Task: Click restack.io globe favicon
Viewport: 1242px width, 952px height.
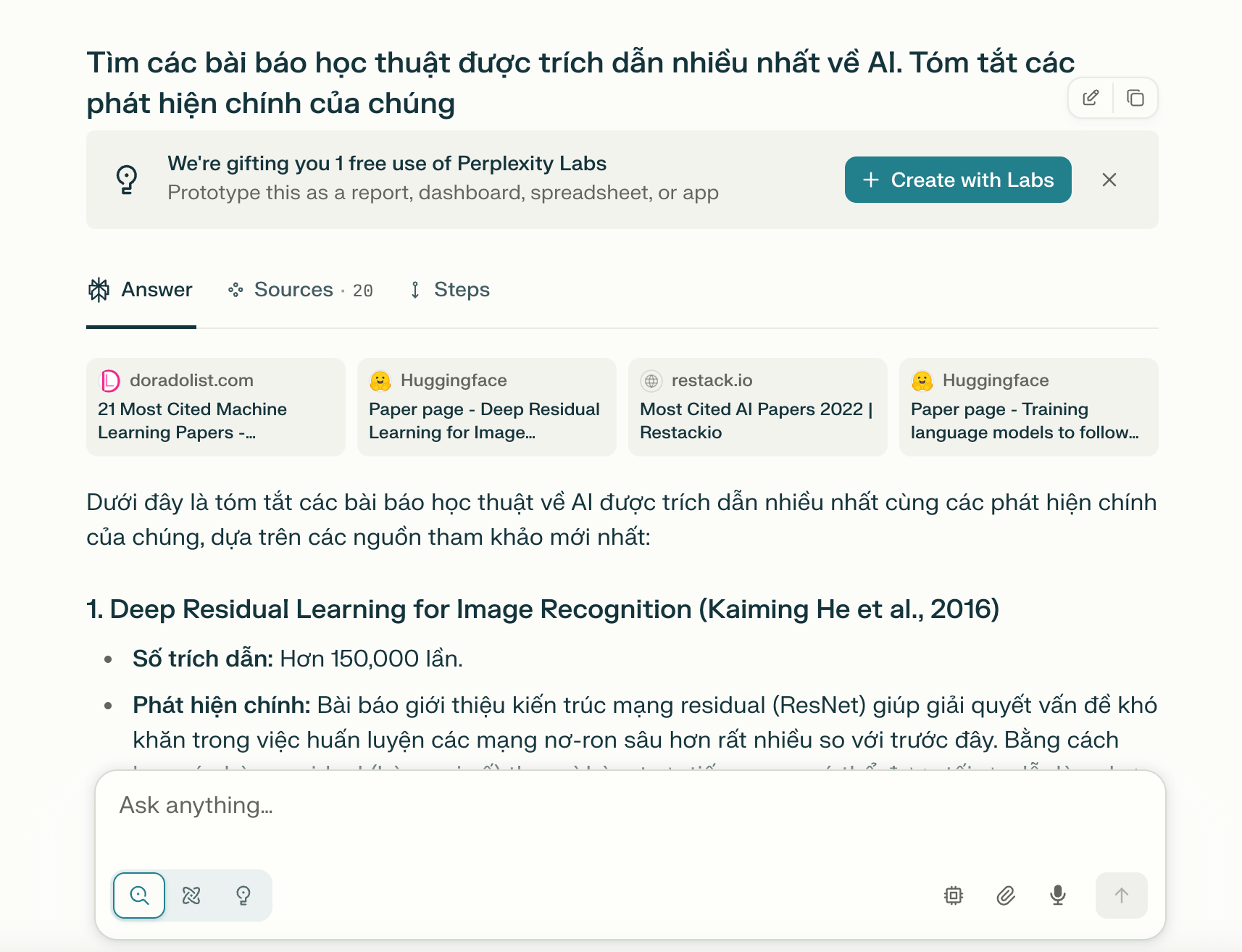Action: pyautogui.click(x=651, y=380)
